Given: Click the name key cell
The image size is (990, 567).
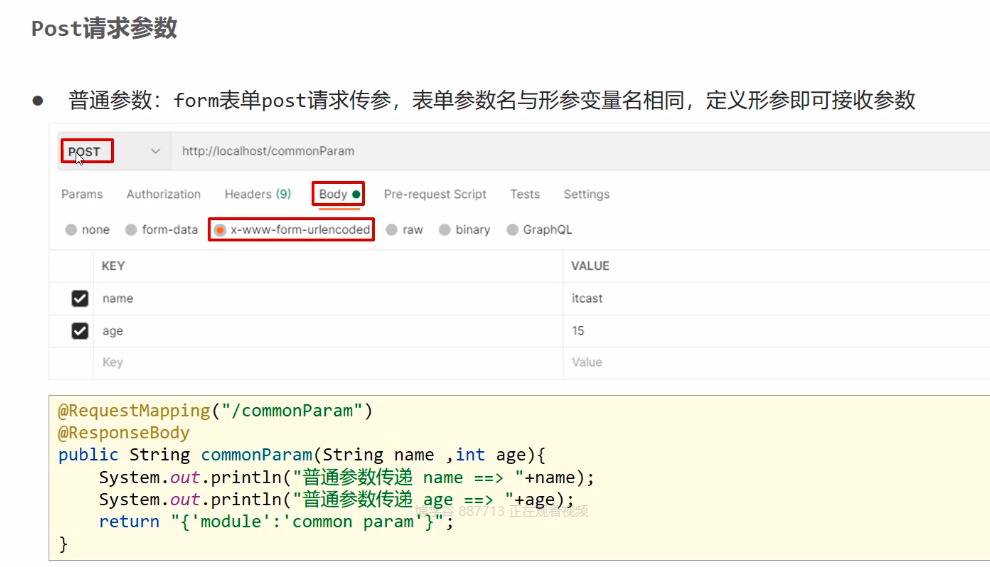Looking at the screenshot, I should click(x=328, y=299).
